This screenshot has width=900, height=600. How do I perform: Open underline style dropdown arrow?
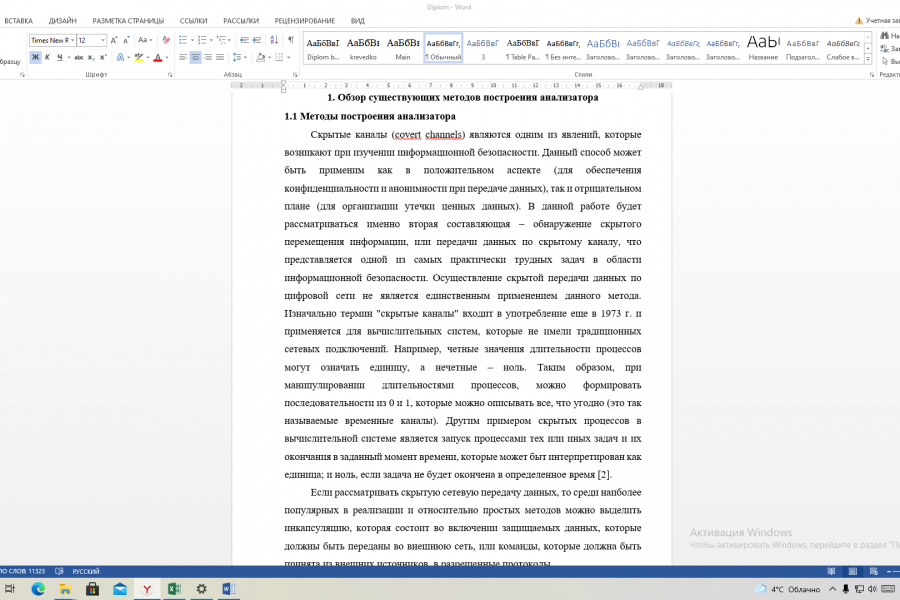pyautogui.click(x=68, y=57)
